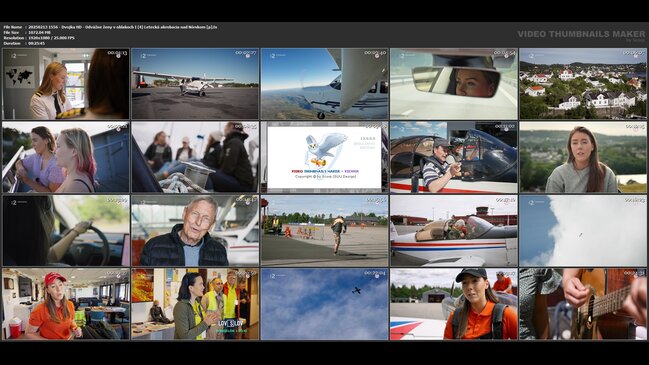Viewport: 649px width, 365px height.
Task: Open thumbnail showing rearview mirror reflection
Action: click(x=454, y=84)
